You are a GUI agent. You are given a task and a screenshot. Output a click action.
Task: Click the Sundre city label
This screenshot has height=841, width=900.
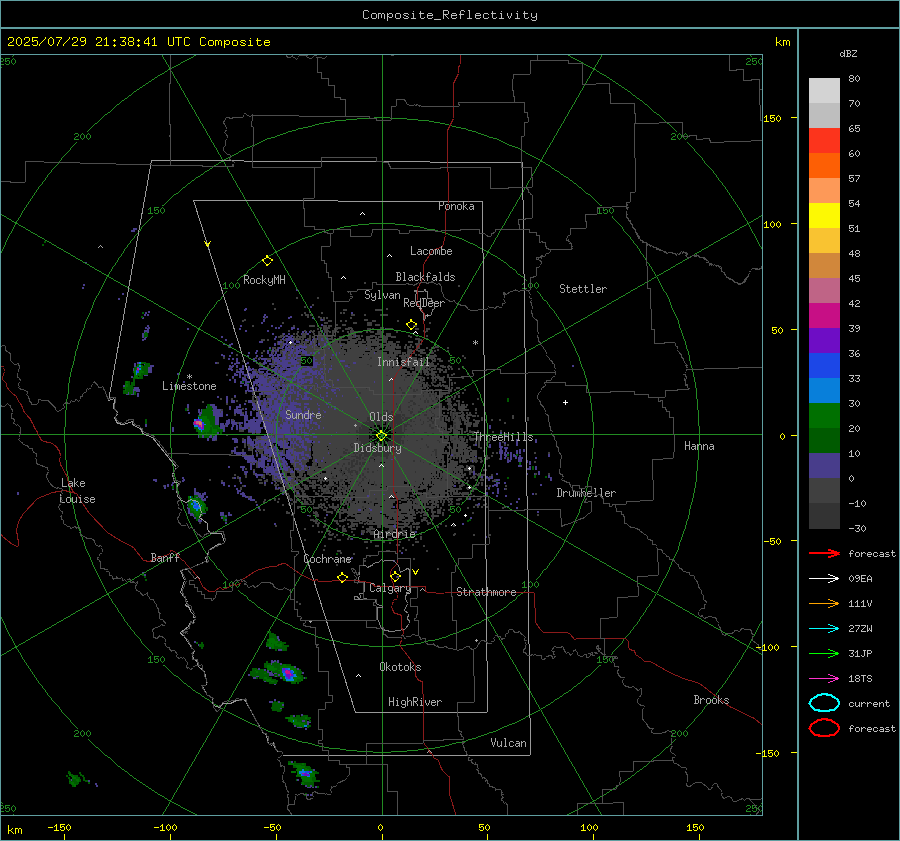tap(303, 414)
